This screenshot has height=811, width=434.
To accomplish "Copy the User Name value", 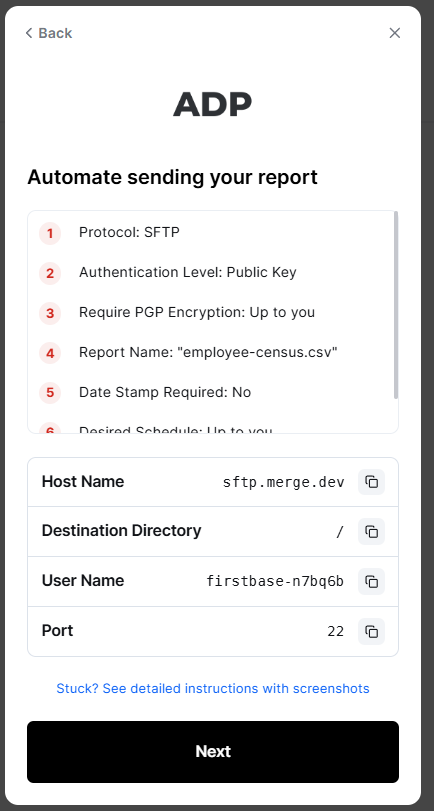I will tap(371, 582).
